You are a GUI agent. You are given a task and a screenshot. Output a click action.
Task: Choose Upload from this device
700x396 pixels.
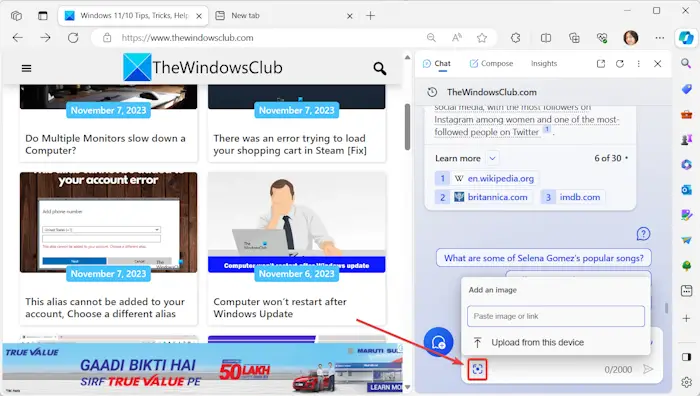coord(556,342)
